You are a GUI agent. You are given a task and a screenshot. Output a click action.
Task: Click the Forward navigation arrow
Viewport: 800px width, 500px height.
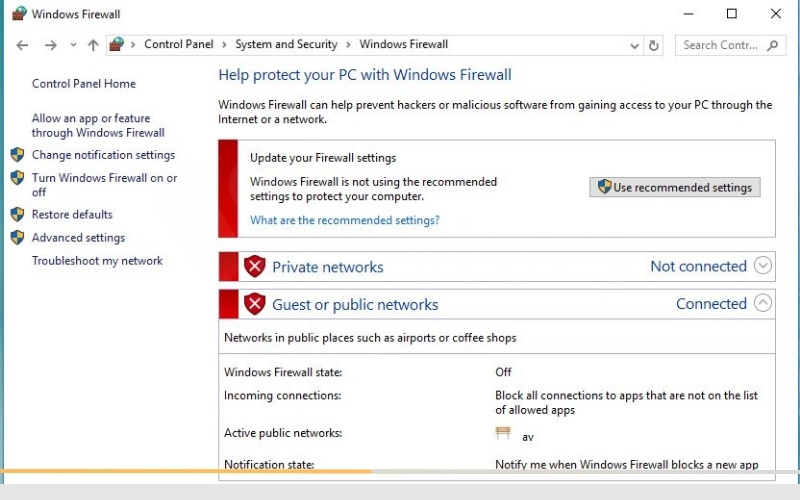[x=51, y=45]
